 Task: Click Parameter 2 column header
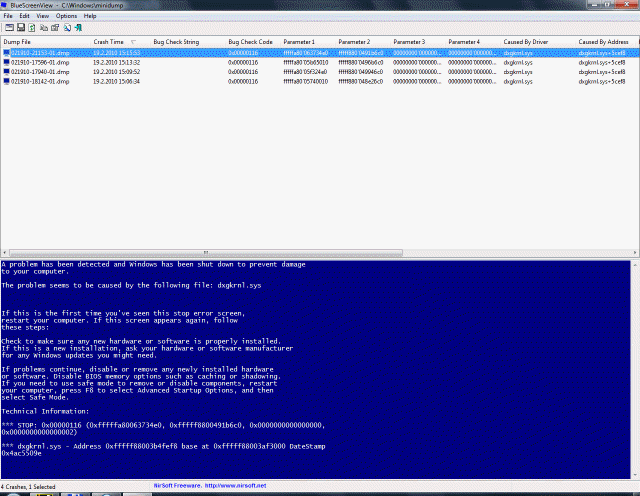(x=363, y=42)
